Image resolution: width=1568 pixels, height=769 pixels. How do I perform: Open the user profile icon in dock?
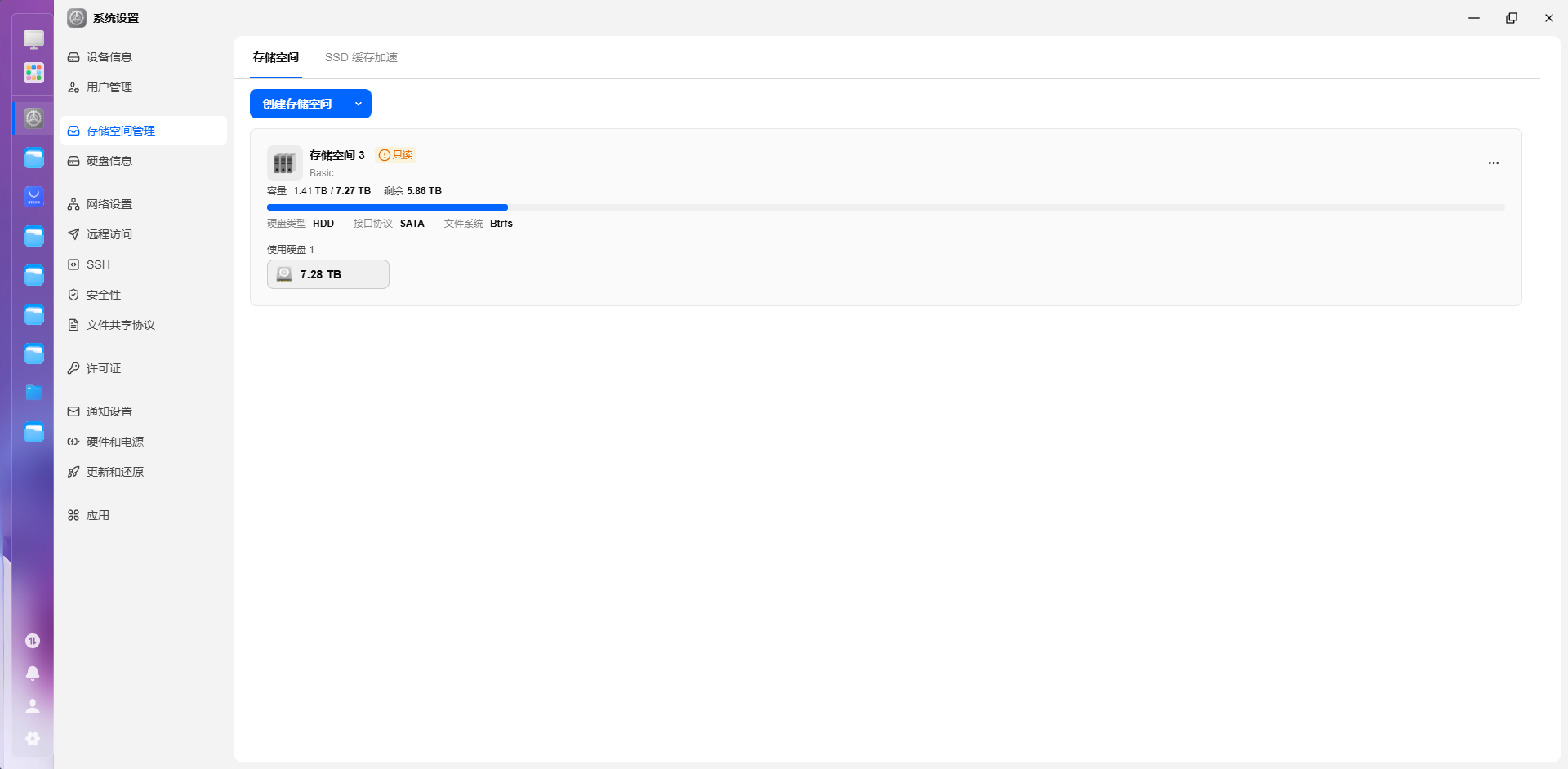[x=33, y=706]
